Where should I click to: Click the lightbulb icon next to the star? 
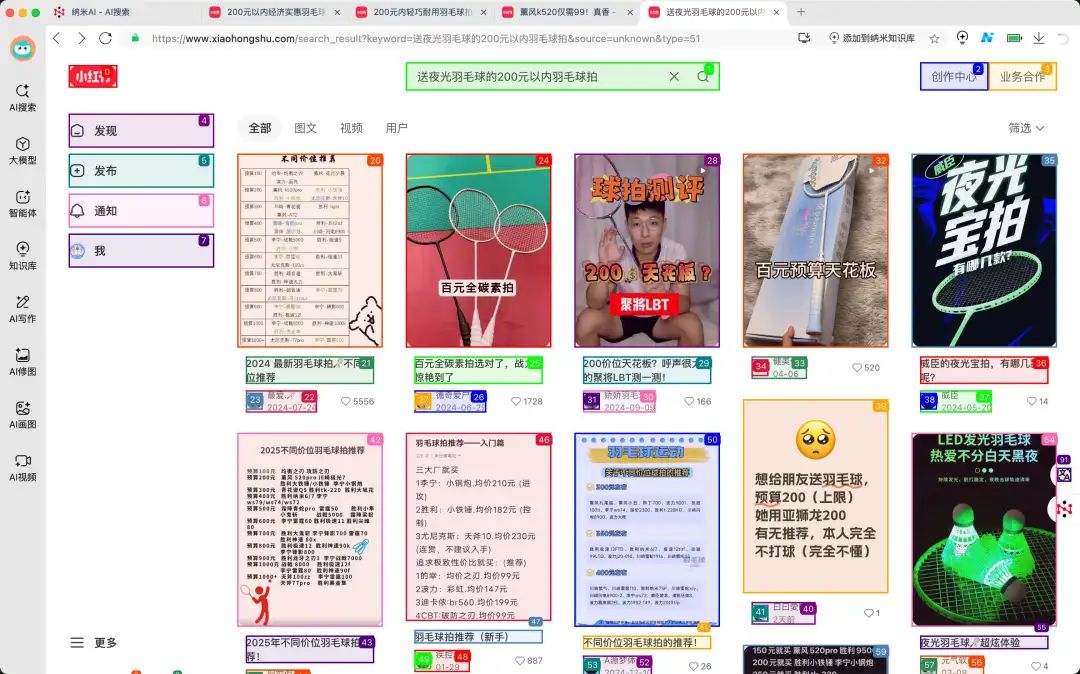(x=962, y=38)
